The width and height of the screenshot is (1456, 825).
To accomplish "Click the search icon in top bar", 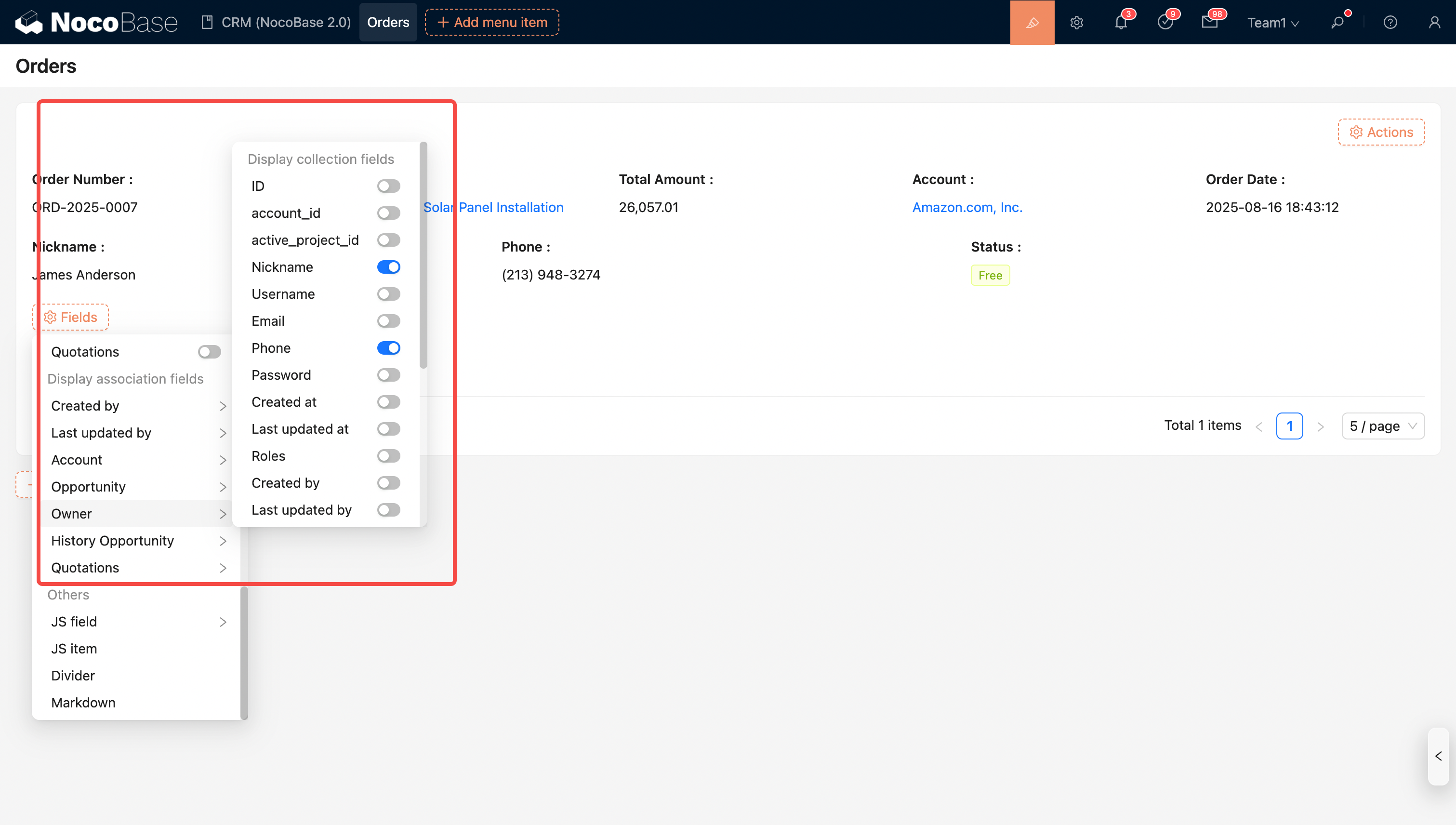I will point(1337,23).
